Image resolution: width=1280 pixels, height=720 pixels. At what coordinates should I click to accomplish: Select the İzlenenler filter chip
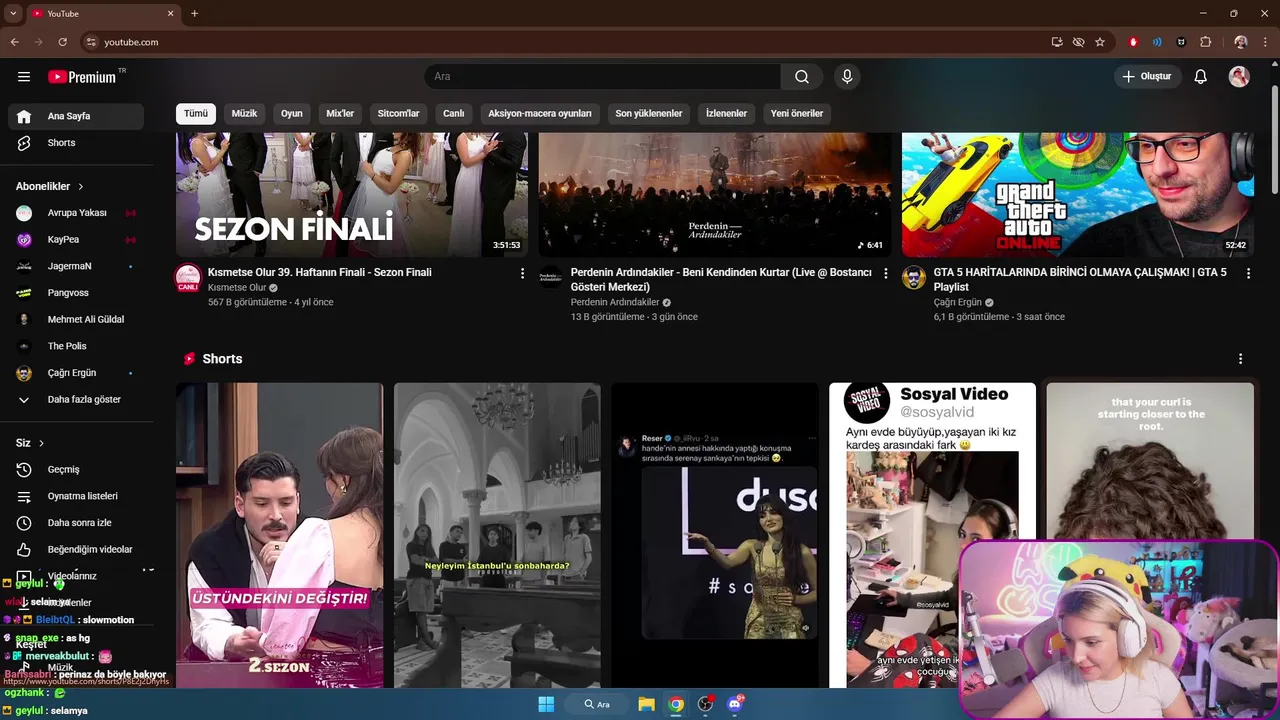(x=727, y=114)
